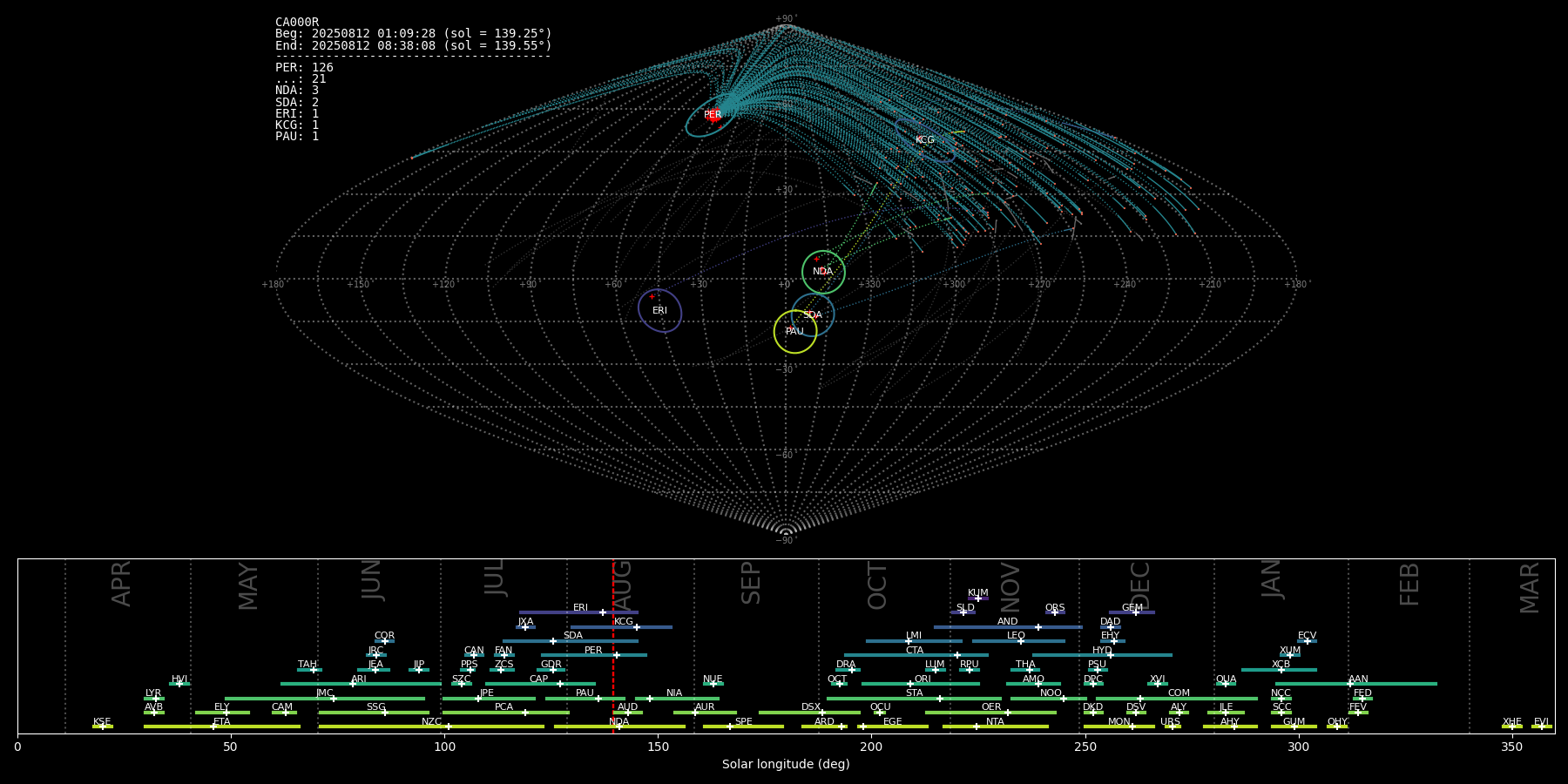Click the 'SDA: 2' count line
Viewport: 1568px width, 784px height.
297,103
